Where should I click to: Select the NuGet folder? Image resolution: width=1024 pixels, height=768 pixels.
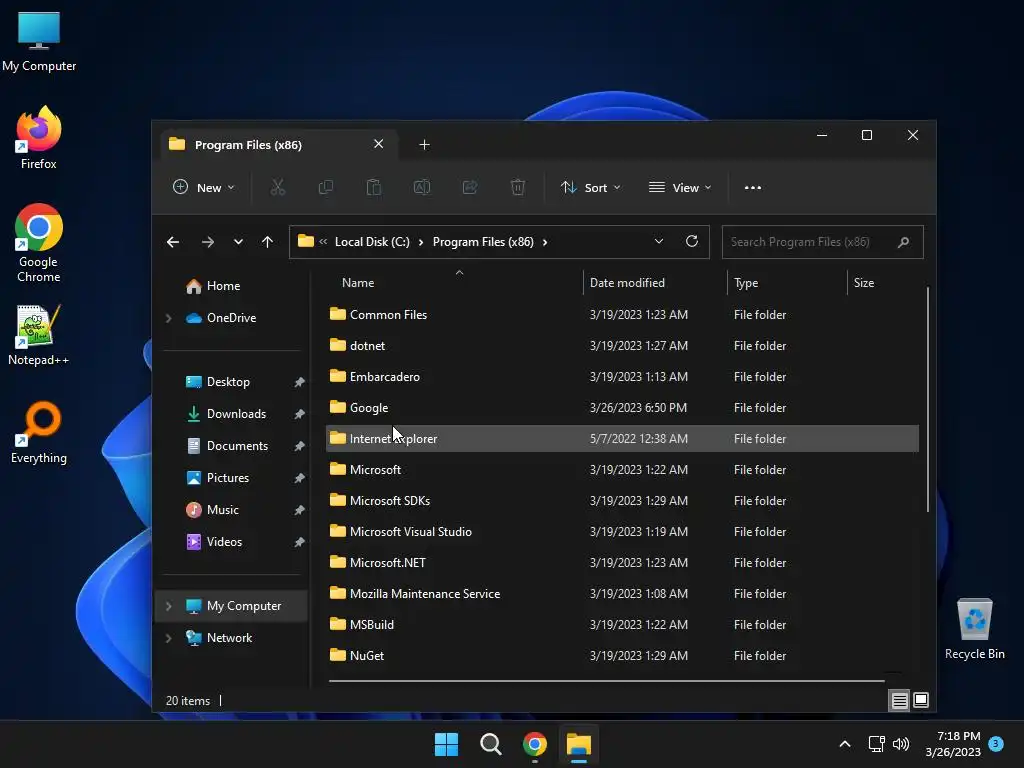point(622,656)
